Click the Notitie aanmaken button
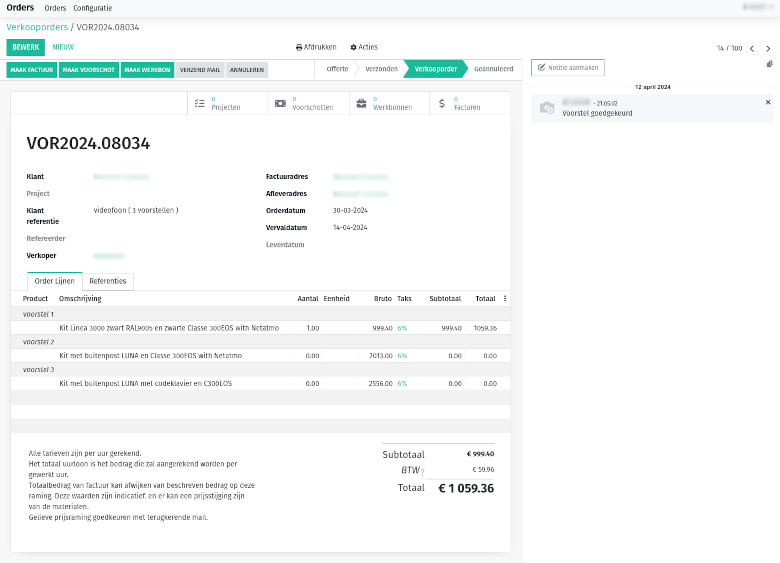This screenshot has height=563, width=780. point(568,68)
